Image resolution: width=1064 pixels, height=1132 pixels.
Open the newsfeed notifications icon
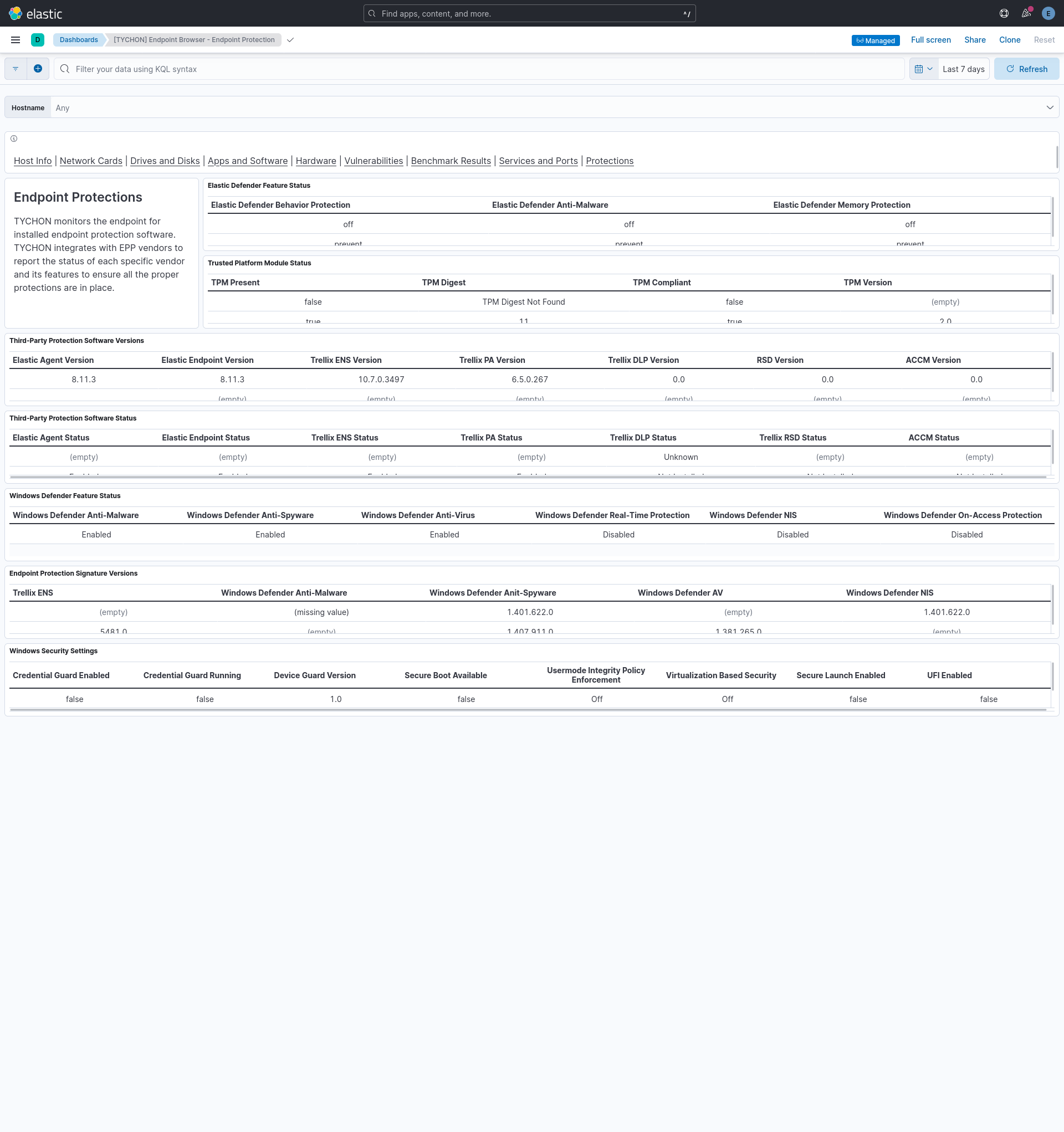click(1026, 13)
